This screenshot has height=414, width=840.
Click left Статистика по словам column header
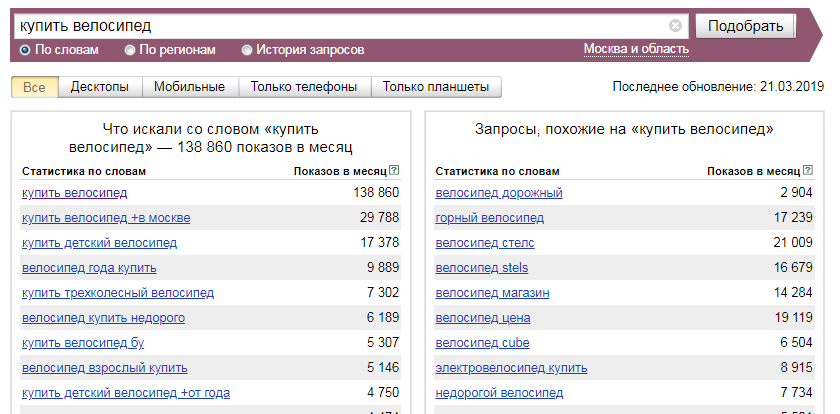coord(84,171)
